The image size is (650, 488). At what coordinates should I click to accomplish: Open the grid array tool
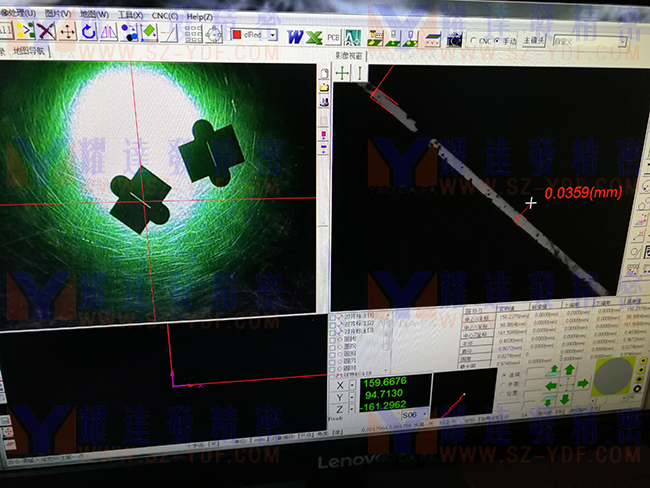coord(193,34)
